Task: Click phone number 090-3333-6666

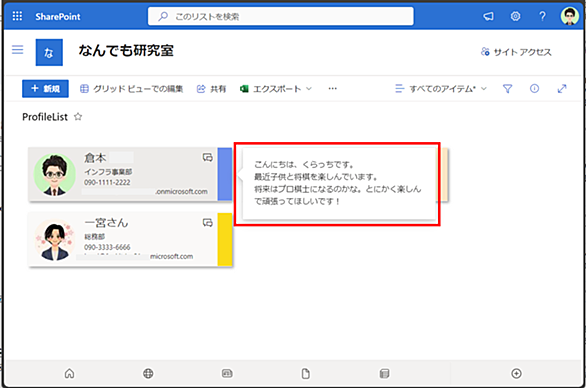Action: point(107,247)
